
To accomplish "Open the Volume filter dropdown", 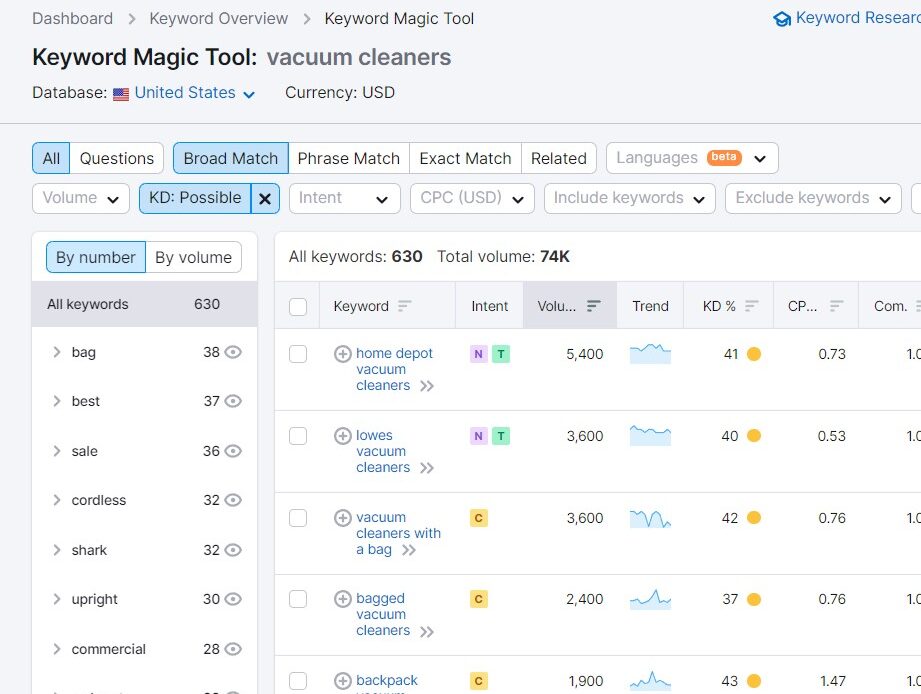I will (81, 198).
